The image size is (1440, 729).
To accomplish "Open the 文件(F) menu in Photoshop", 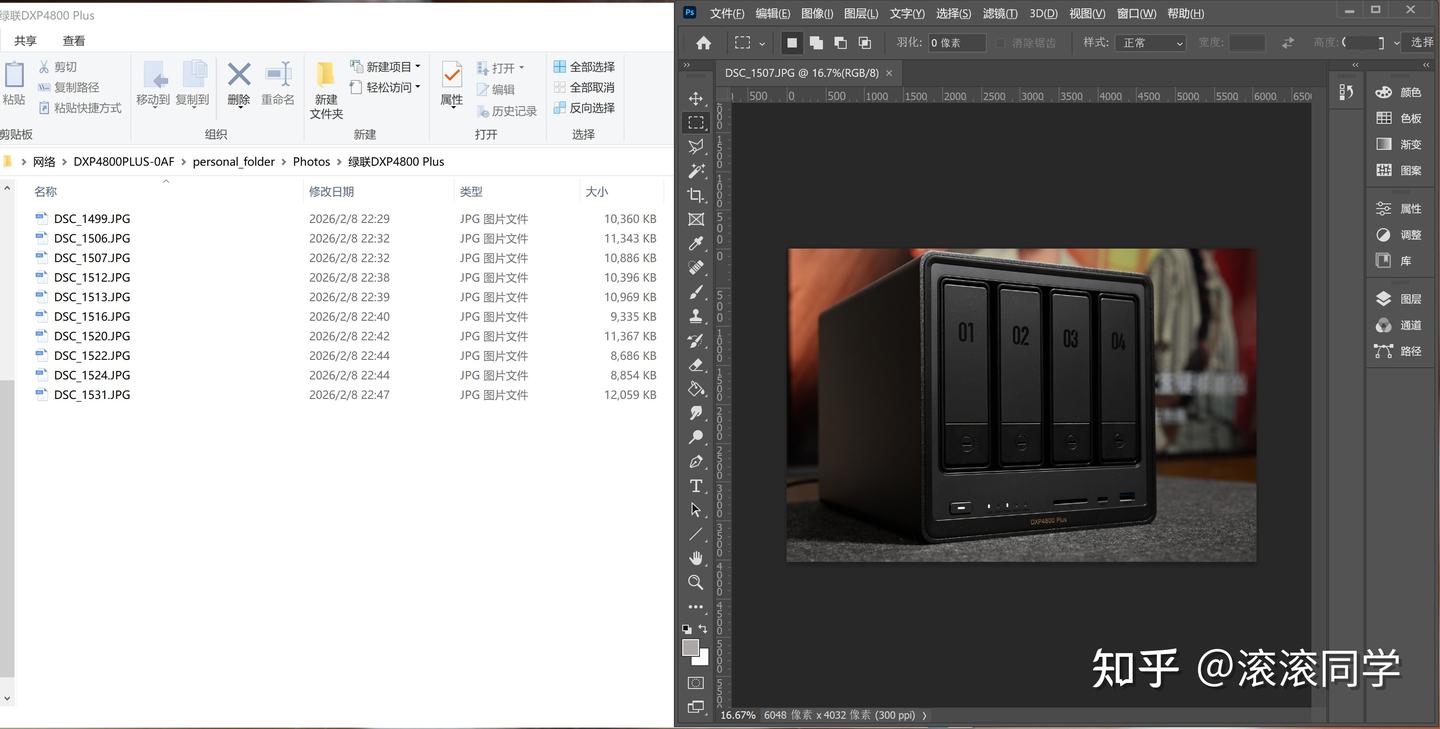I will coord(727,13).
